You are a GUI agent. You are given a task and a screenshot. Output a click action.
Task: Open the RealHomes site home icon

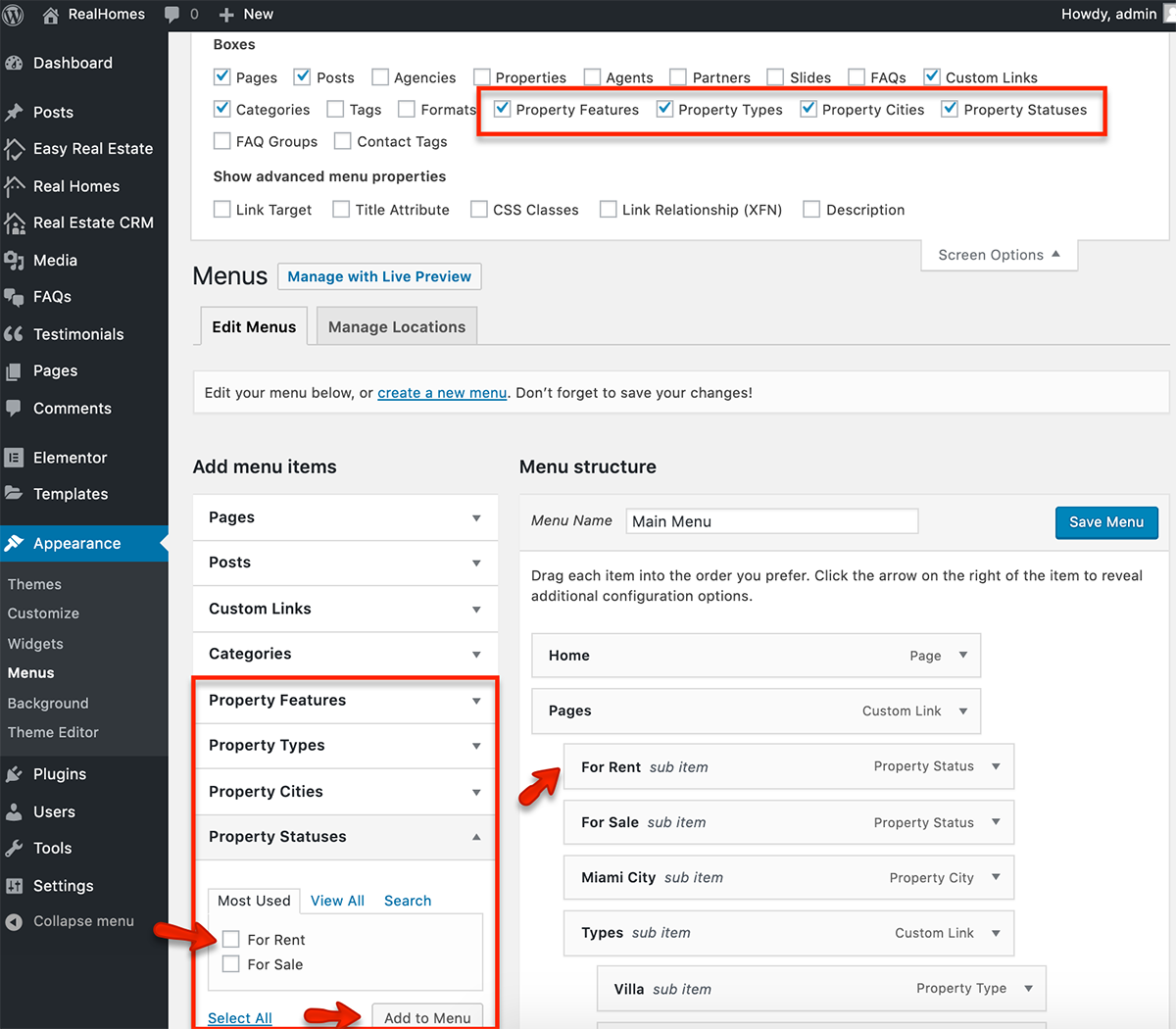[51, 14]
